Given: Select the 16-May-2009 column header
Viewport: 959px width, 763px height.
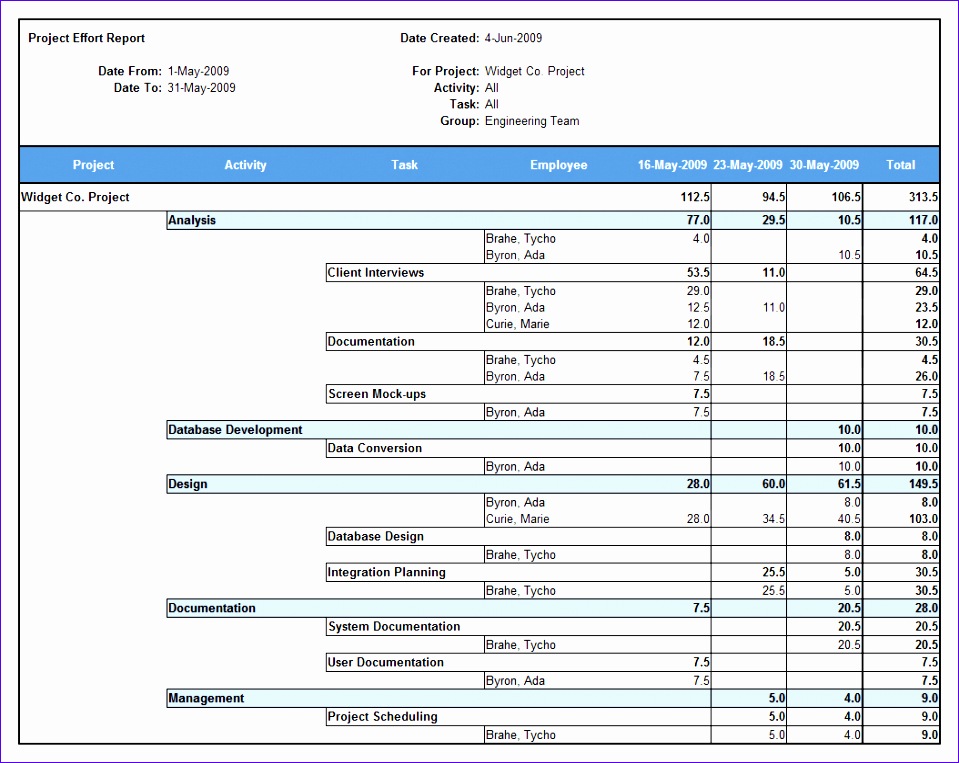Looking at the screenshot, I should click(672, 165).
